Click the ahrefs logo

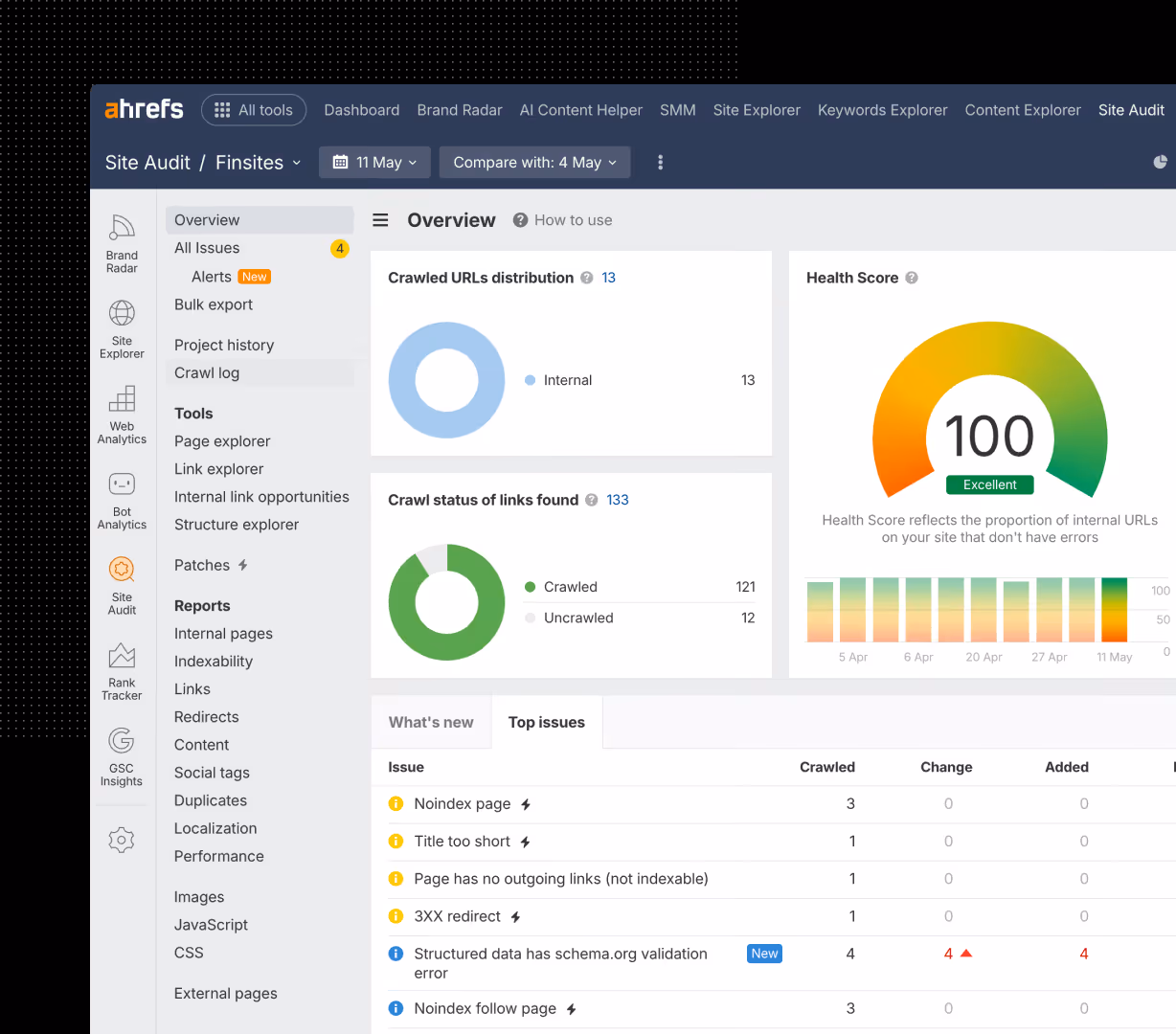(144, 109)
